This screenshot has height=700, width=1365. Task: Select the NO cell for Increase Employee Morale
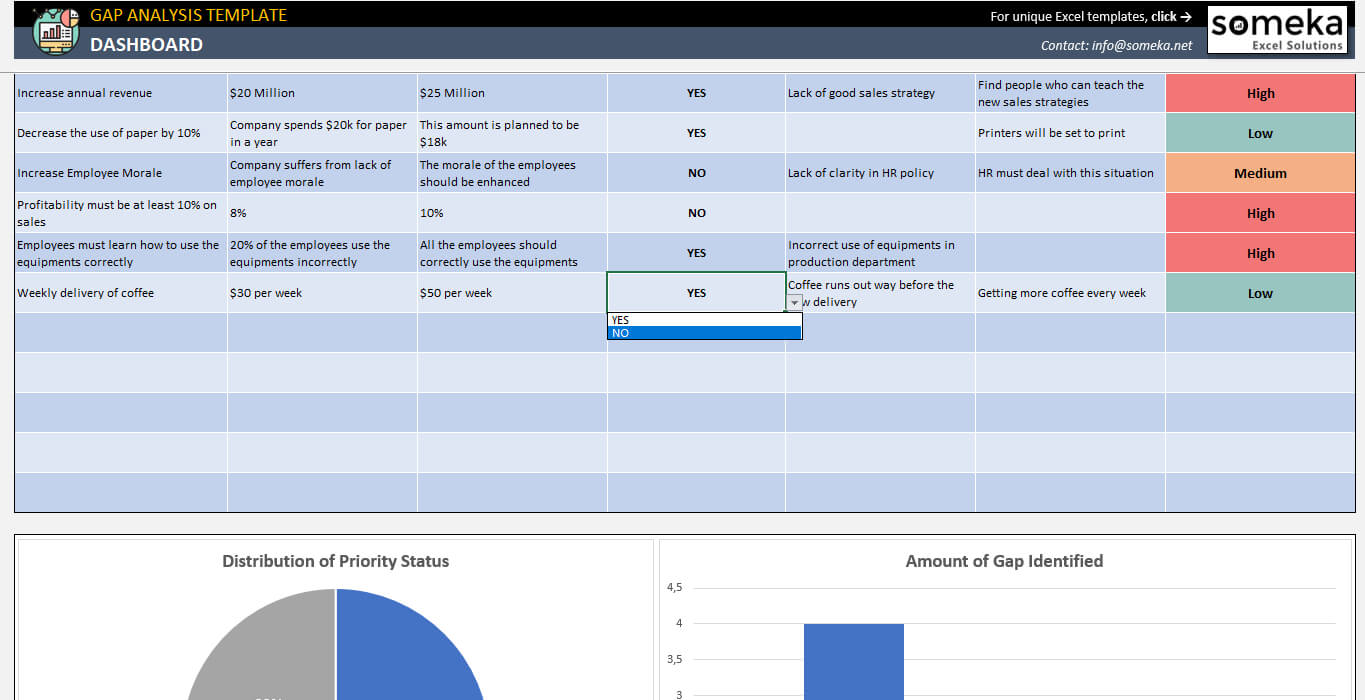[696, 173]
